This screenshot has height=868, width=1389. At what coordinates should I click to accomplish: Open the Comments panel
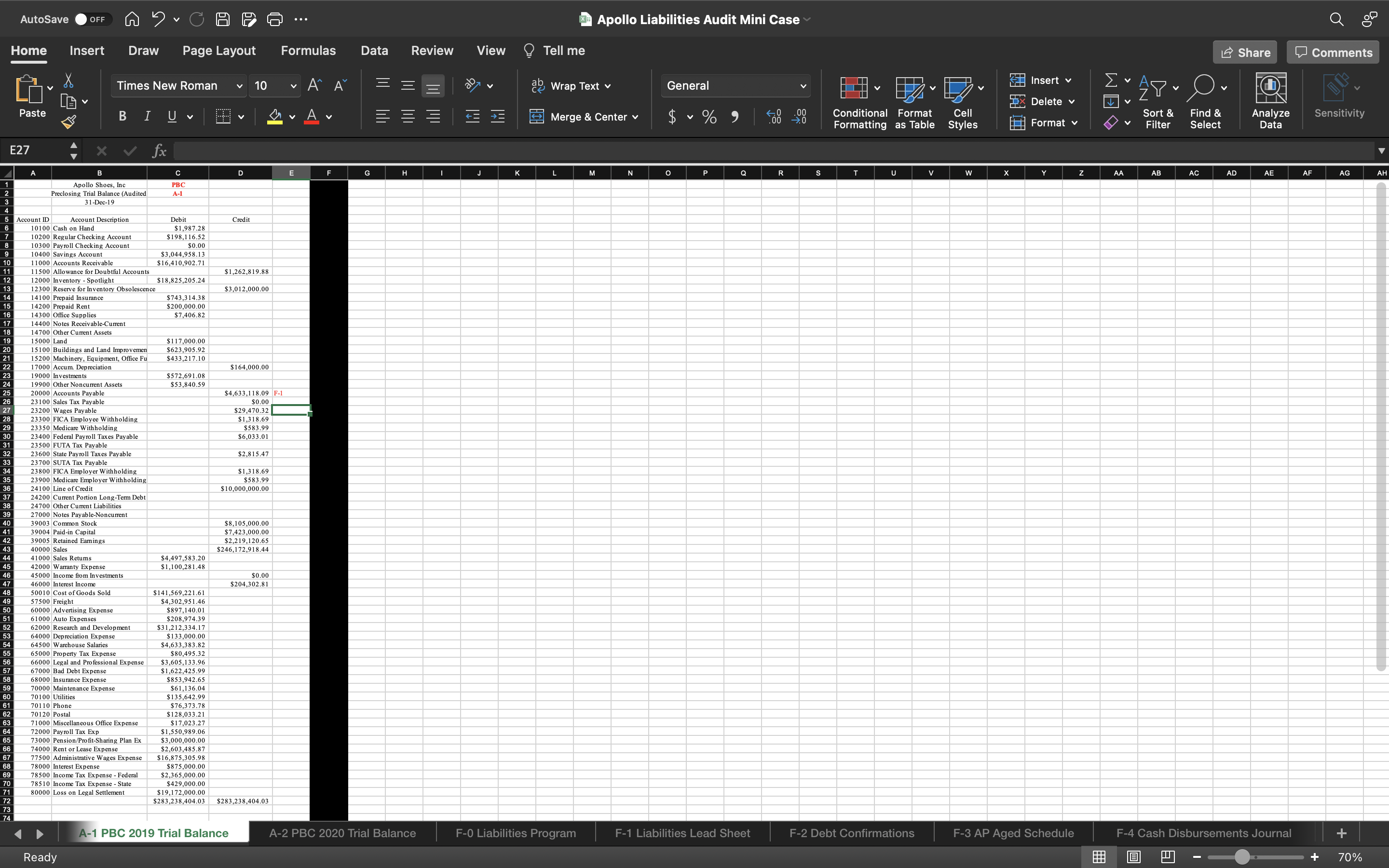(x=1332, y=52)
